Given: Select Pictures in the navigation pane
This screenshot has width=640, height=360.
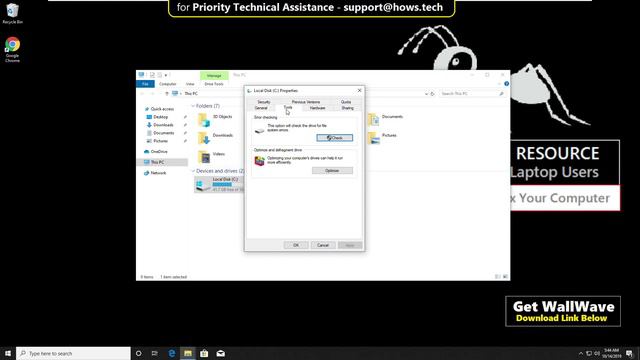Looking at the screenshot, I should pyautogui.click(x=160, y=141).
